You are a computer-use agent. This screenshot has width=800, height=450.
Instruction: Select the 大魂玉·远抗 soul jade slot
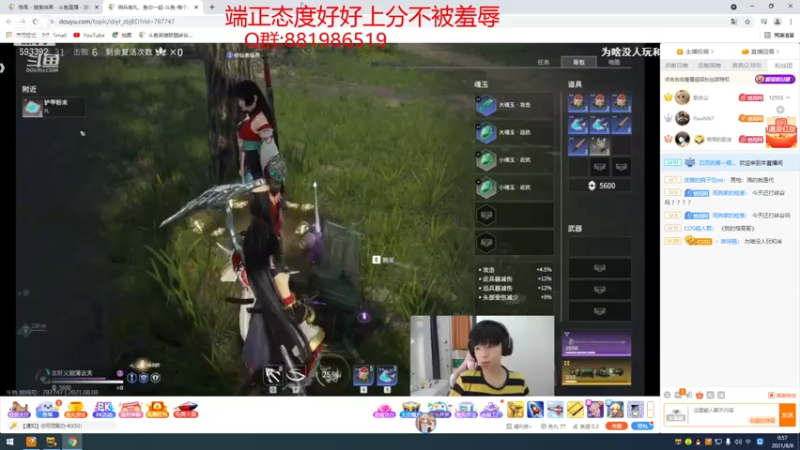[x=514, y=133]
